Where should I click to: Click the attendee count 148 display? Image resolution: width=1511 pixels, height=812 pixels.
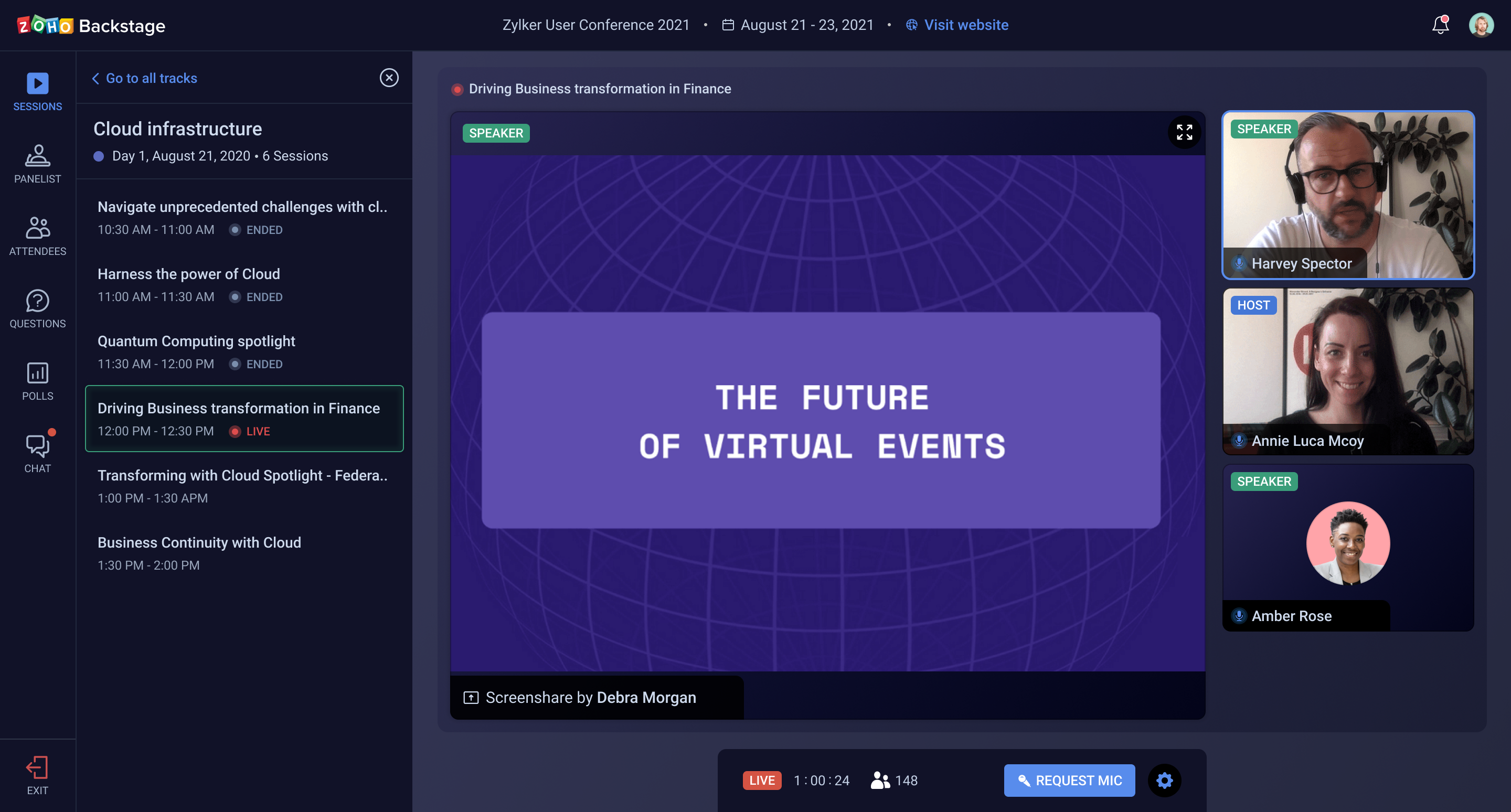(x=895, y=780)
